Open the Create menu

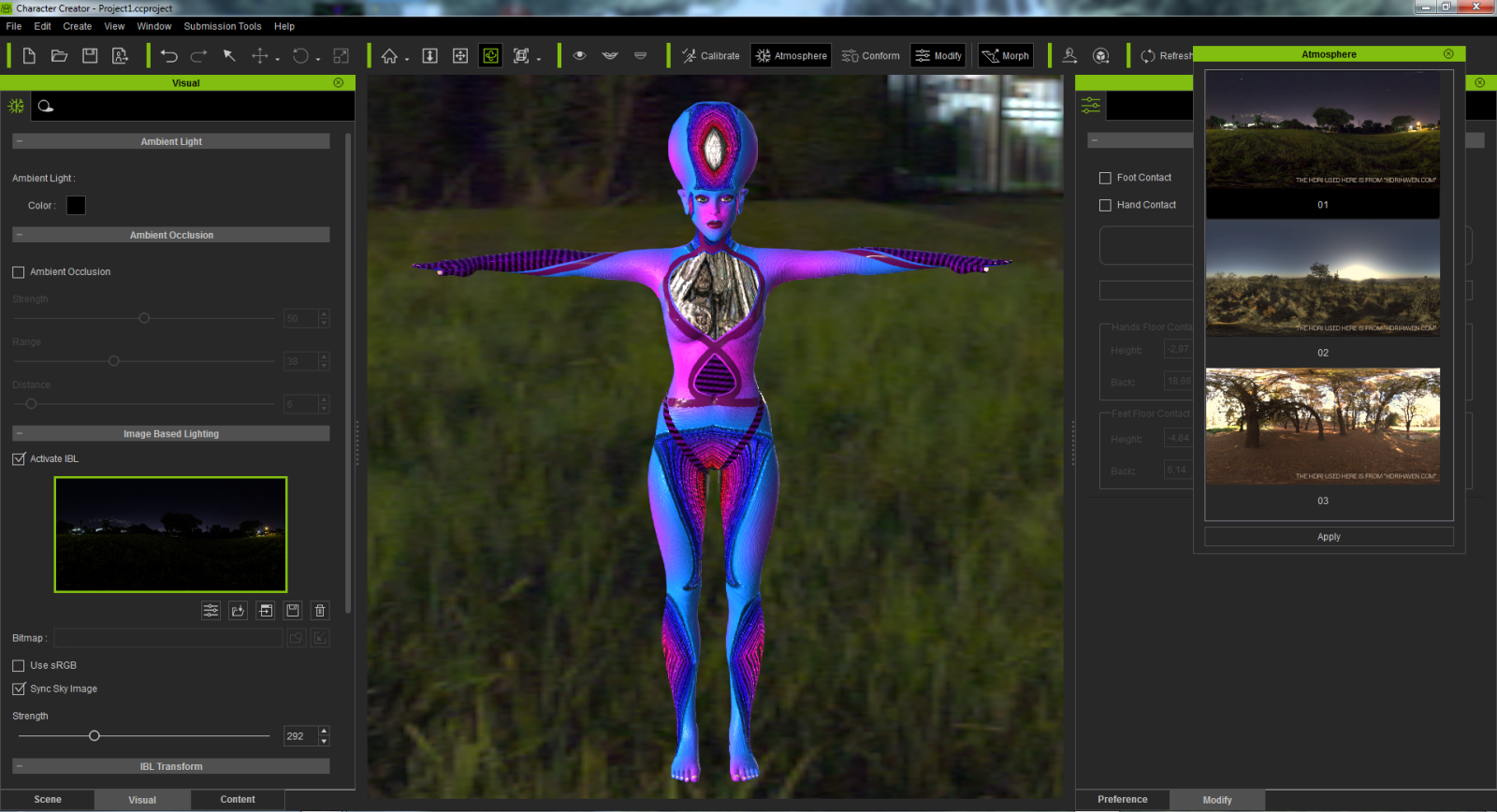point(78,26)
